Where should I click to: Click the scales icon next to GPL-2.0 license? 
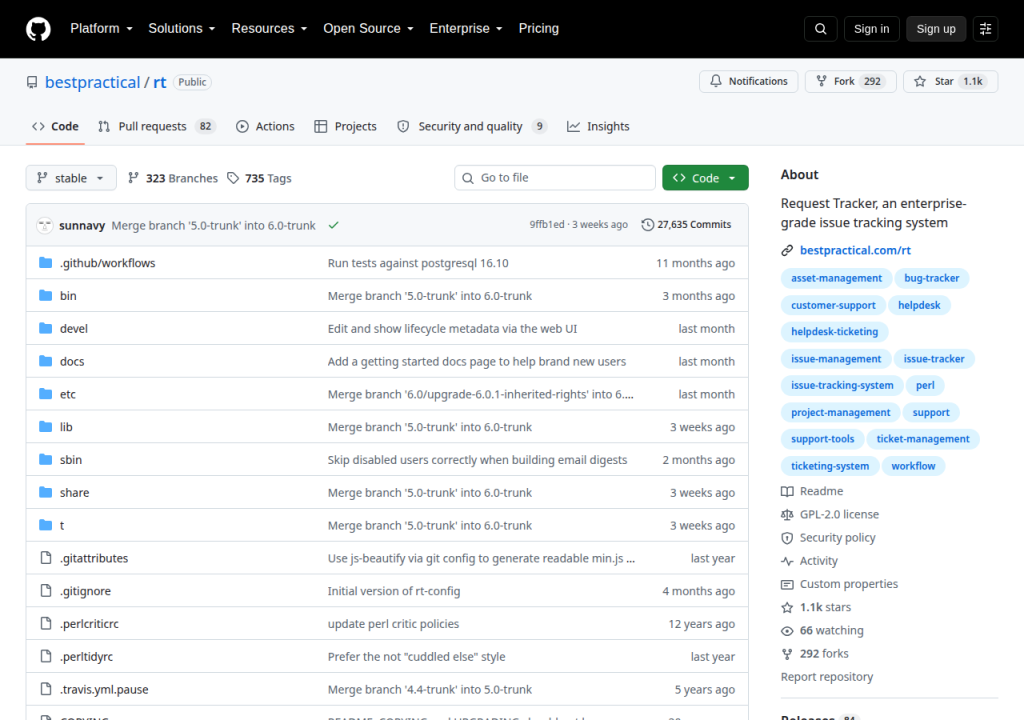click(787, 515)
